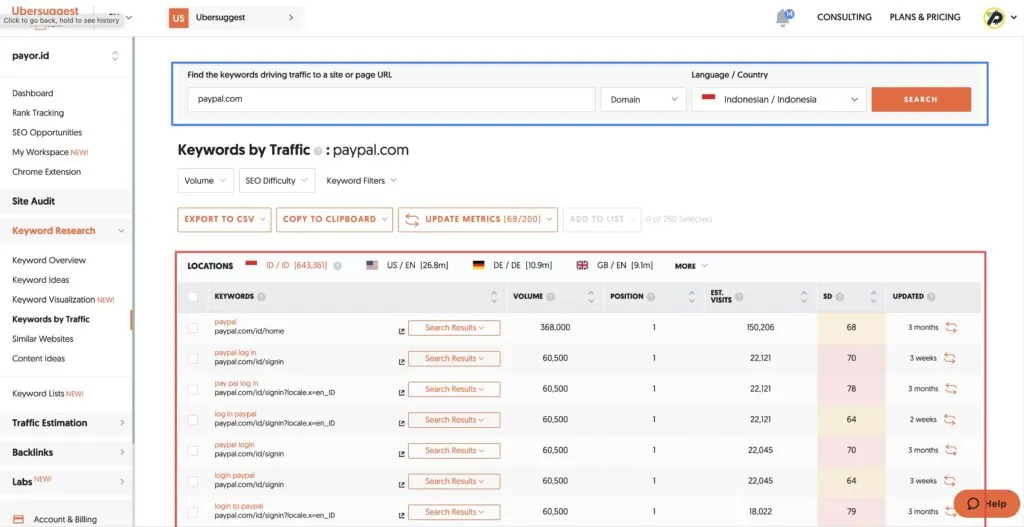1024x527 pixels.
Task: Tick the checkbox for login to paypal row
Action: pos(193,512)
